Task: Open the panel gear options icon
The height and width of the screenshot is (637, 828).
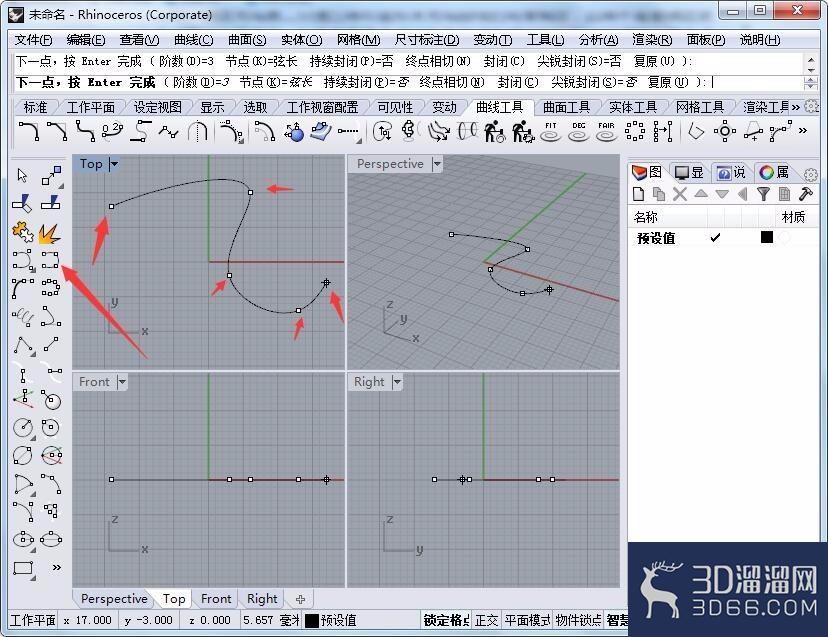Action: [811, 174]
